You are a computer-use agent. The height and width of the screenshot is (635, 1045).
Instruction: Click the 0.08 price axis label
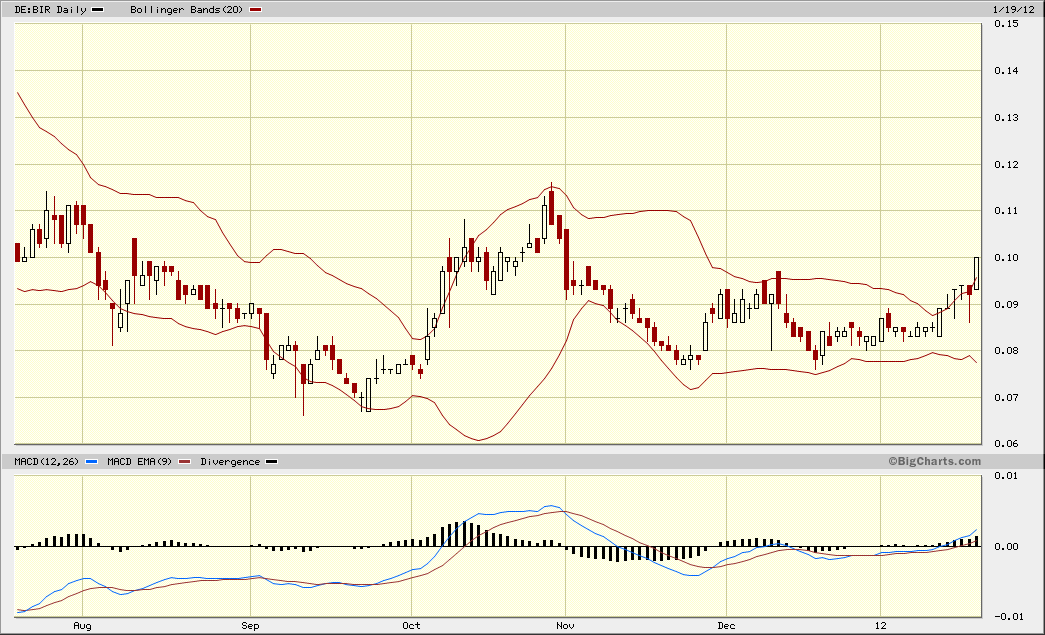tap(1006, 350)
